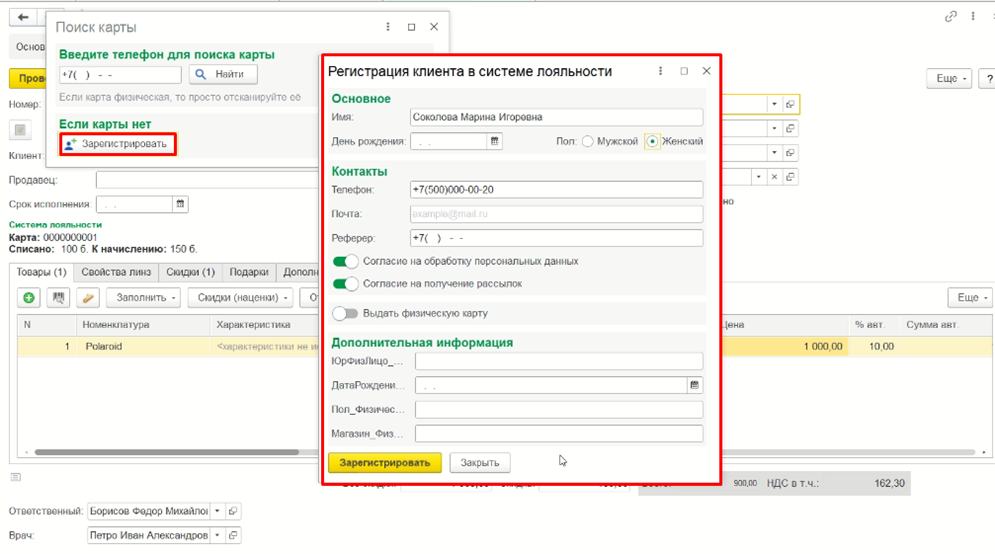Click the pencil edit icon in goods toolbar
Screen dimensions: 995x554
(x=88, y=298)
